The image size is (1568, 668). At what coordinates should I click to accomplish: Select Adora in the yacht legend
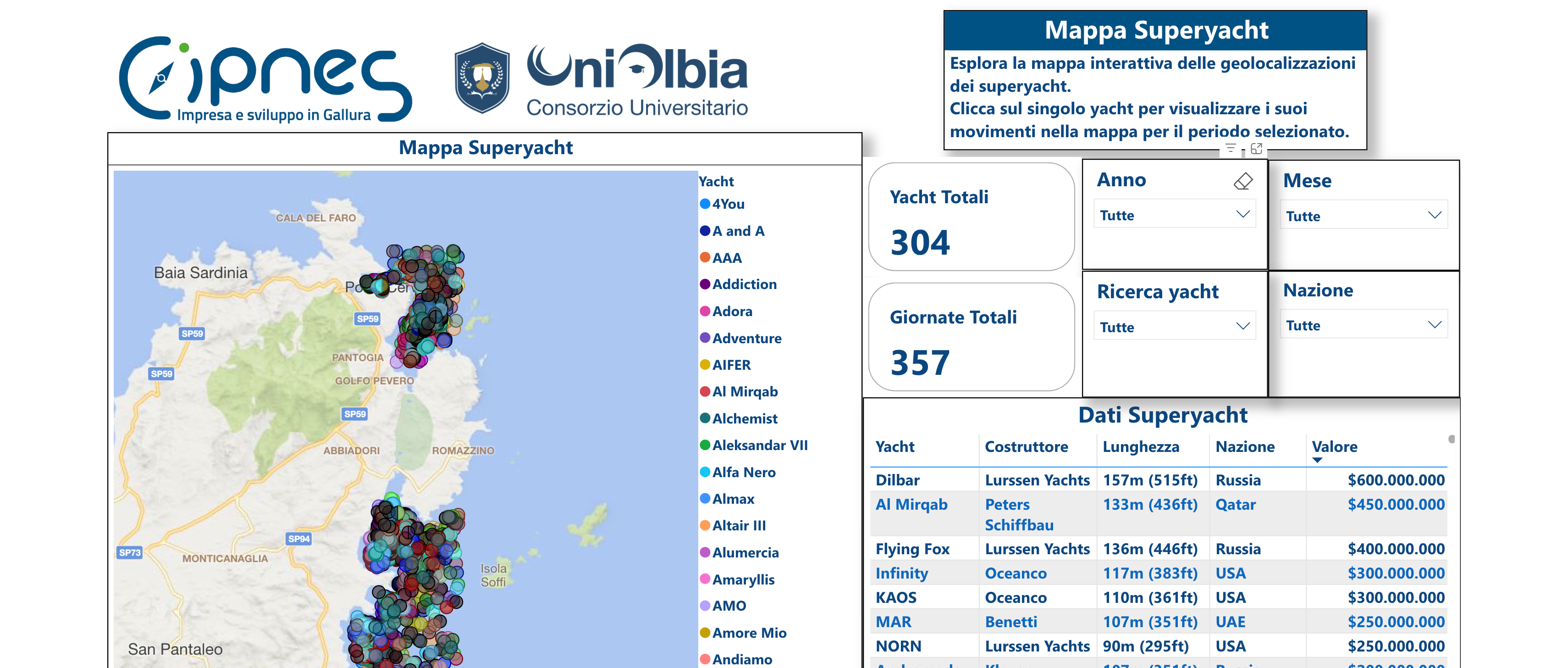[726, 311]
